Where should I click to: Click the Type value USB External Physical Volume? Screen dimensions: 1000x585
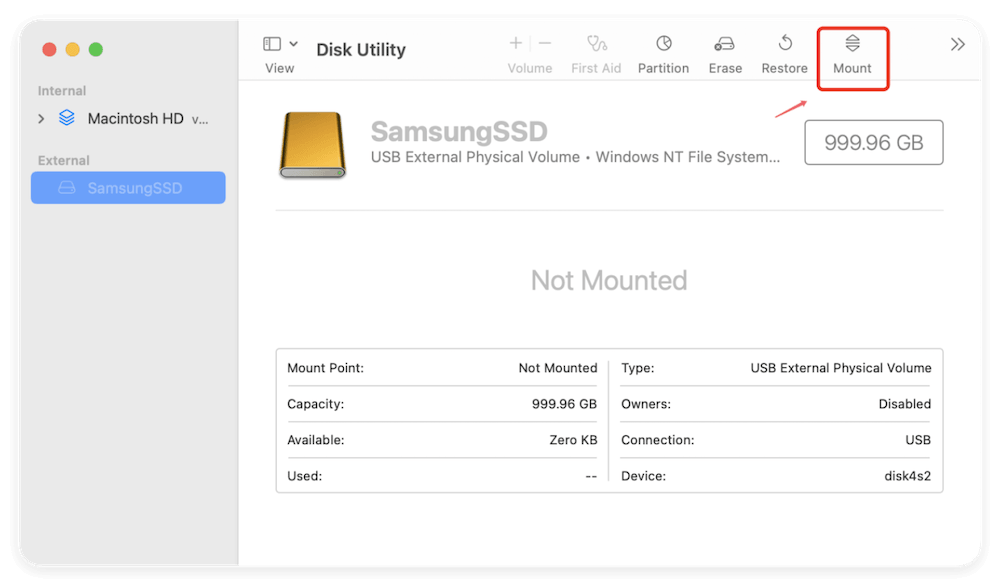coord(841,368)
